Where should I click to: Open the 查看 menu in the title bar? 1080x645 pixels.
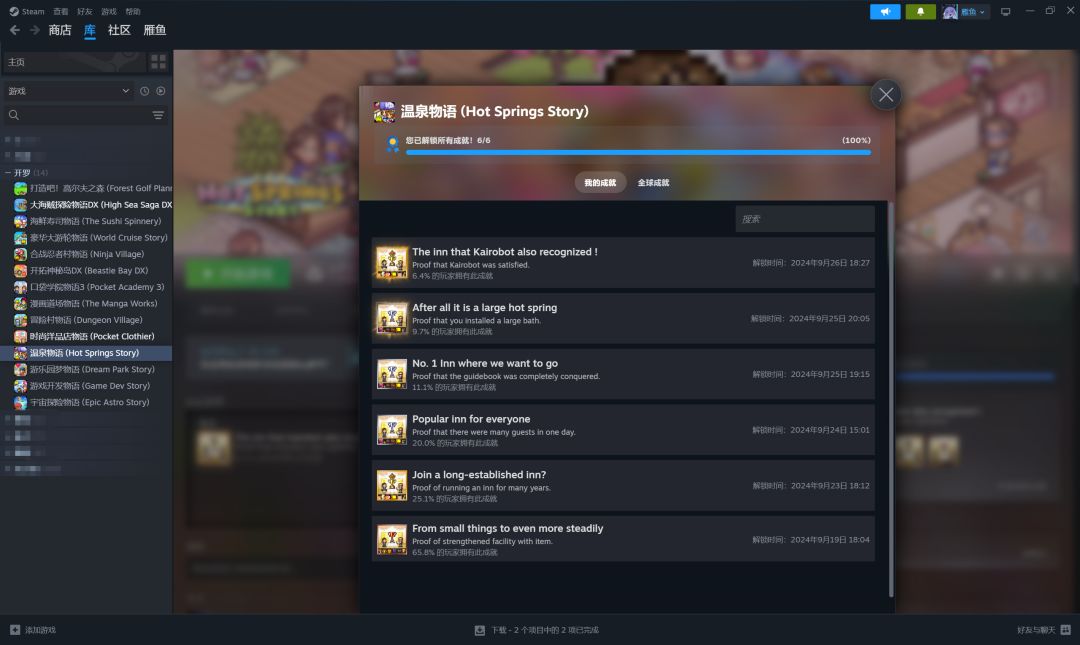click(61, 12)
